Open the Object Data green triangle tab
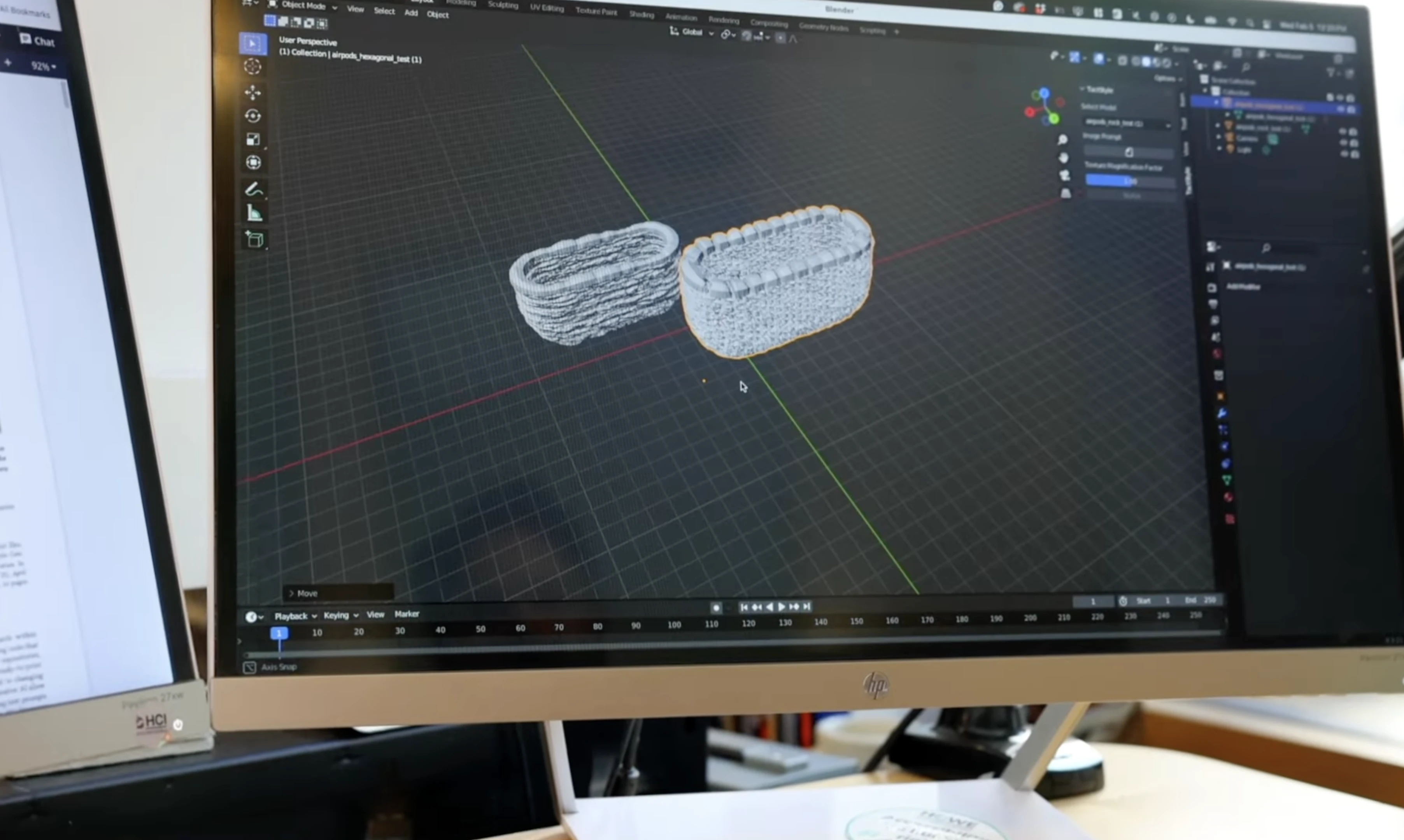The image size is (1404, 840). (x=1227, y=481)
